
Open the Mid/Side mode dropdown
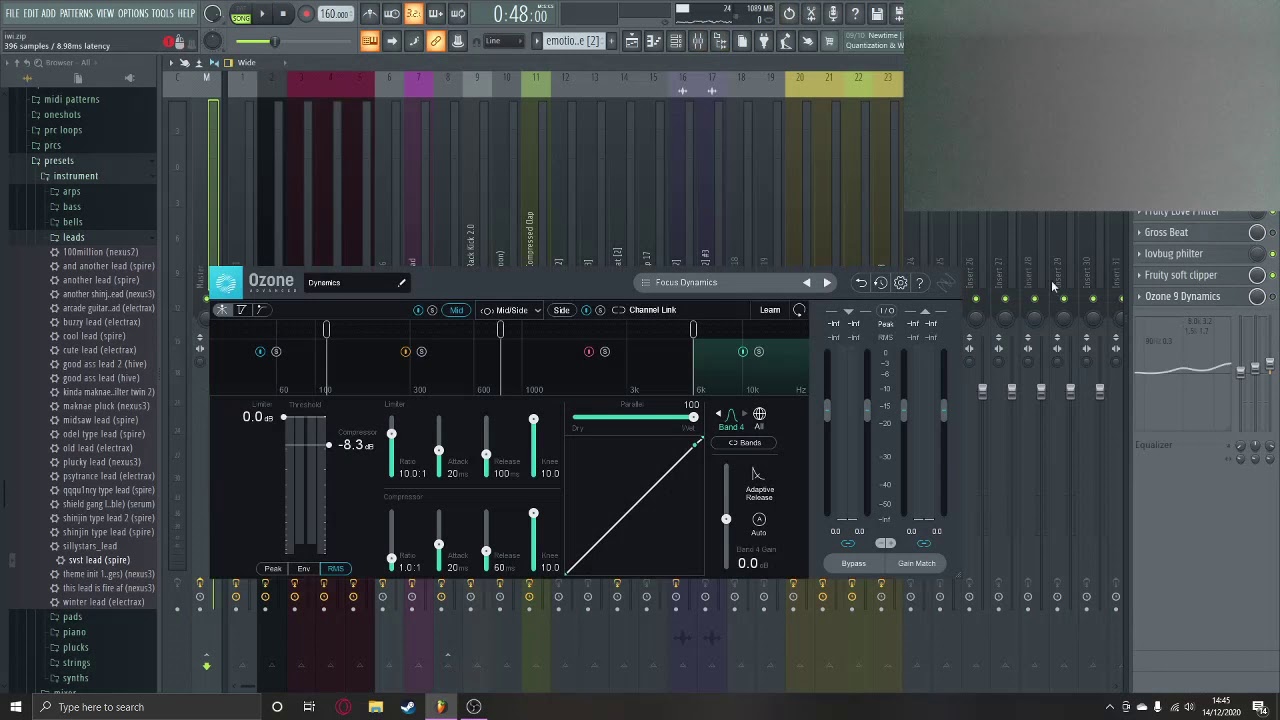pos(511,310)
